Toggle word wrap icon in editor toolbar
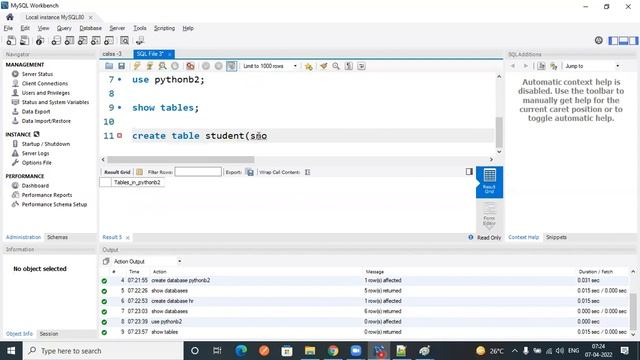Viewport: 640px width, 360px height. pyautogui.click(x=361, y=66)
